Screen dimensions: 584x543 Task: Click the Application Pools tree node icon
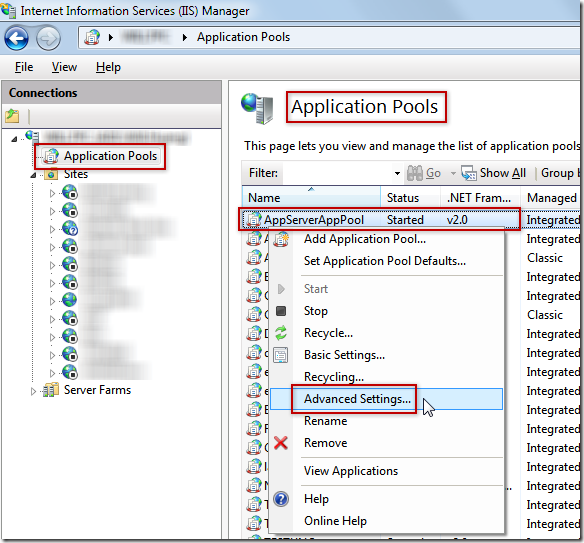tap(51, 156)
